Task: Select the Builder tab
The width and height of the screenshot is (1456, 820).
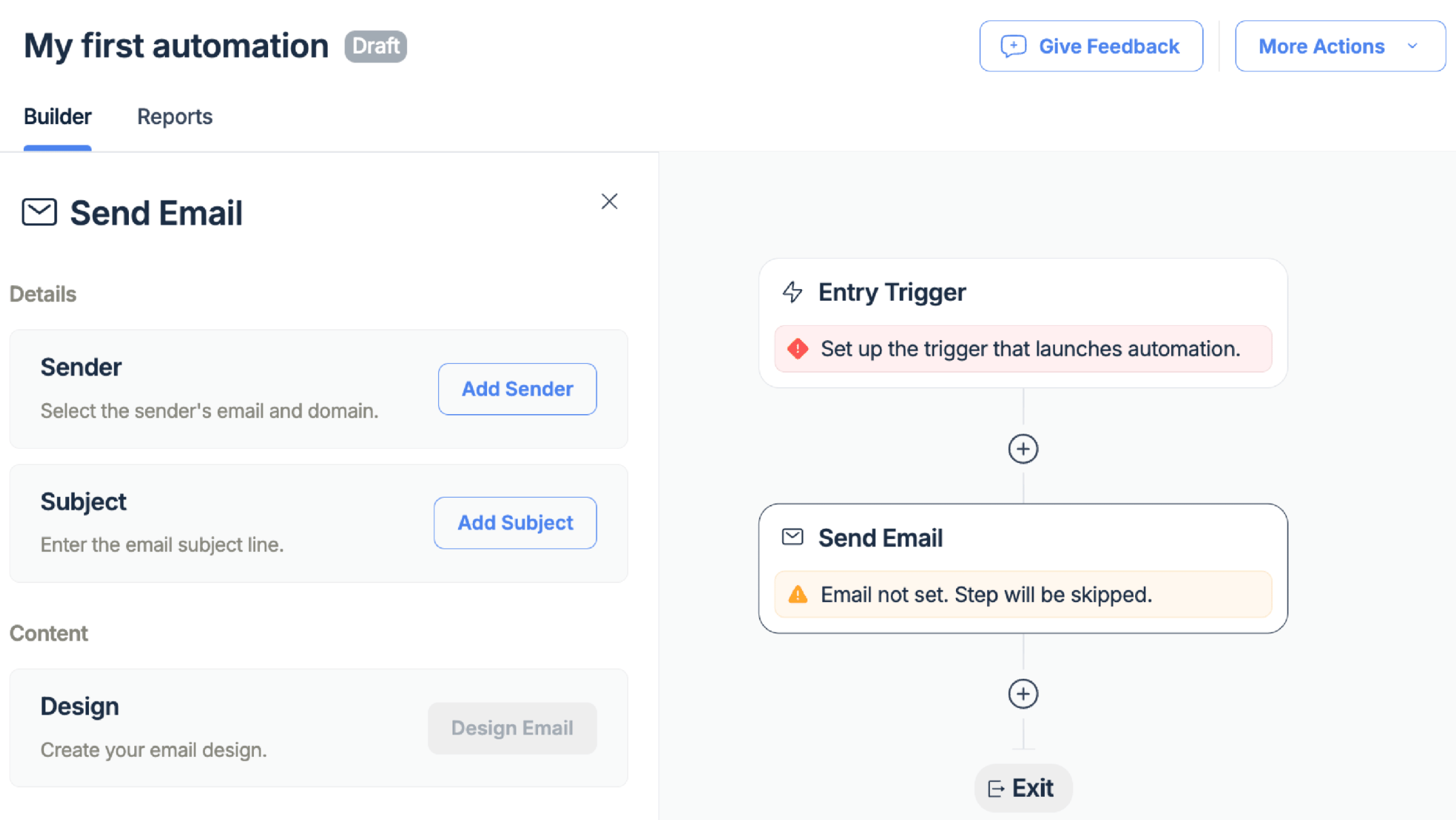Action: pos(57,117)
